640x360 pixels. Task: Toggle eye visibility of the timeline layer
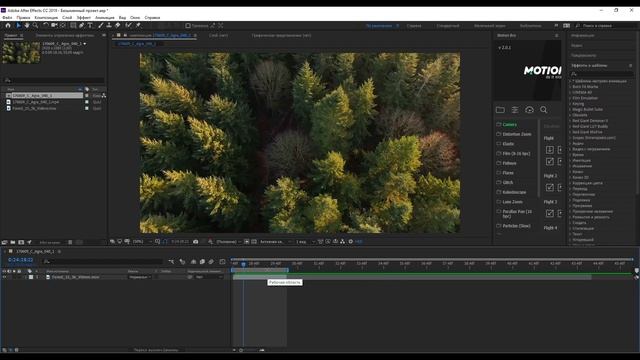click(4, 277)
